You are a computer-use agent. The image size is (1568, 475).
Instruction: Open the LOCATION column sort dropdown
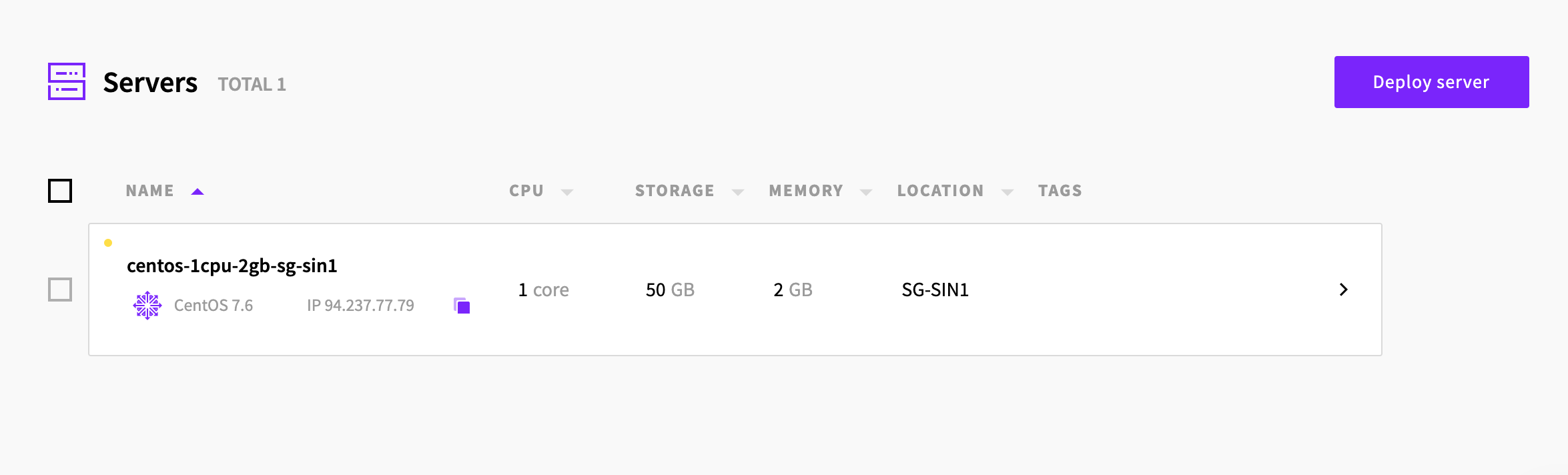point(1008,191)
